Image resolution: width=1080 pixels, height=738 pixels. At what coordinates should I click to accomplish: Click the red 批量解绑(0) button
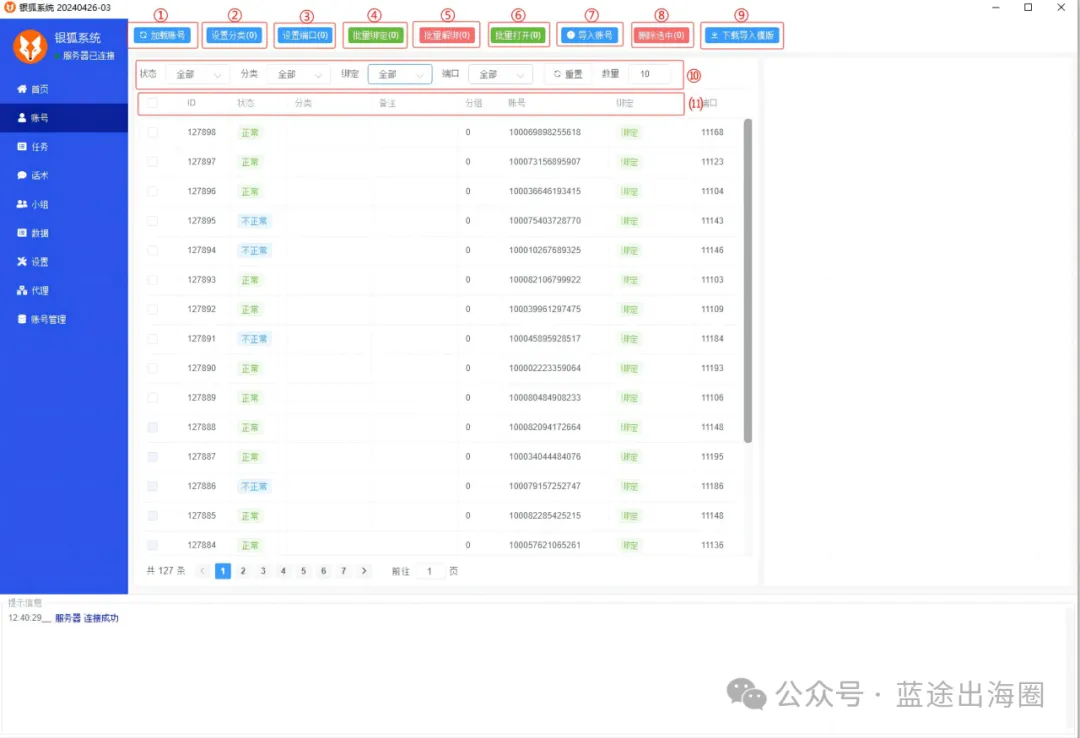[446, 35]
